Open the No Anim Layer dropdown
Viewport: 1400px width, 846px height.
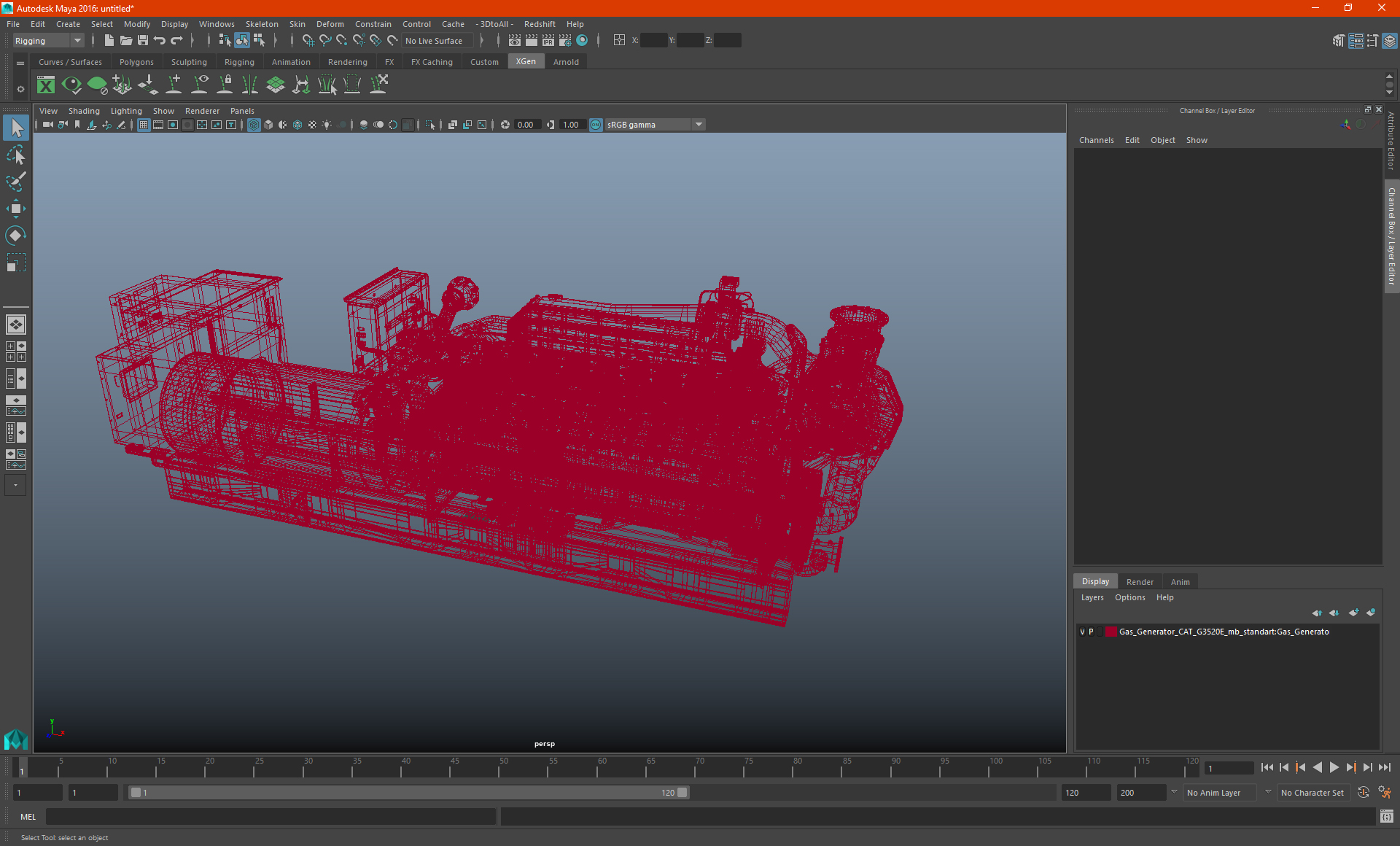tap(1219, 793)
